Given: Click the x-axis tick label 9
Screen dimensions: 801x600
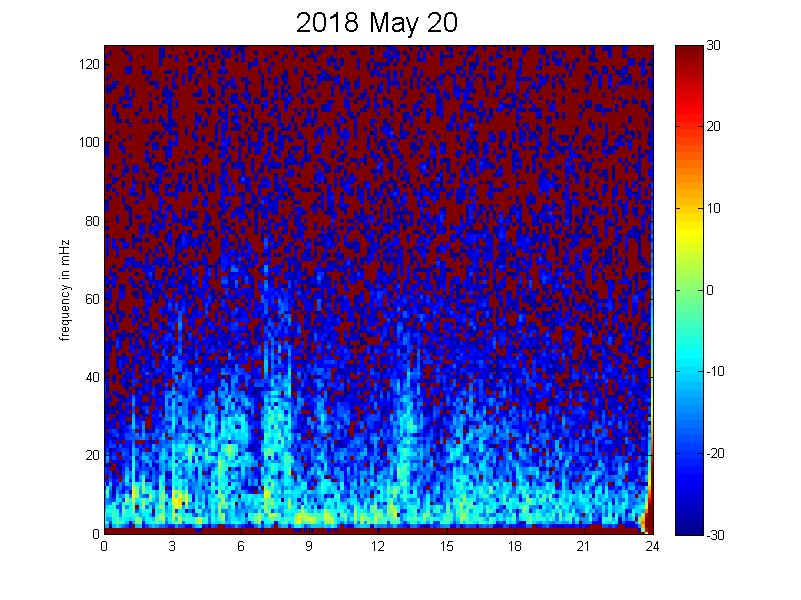Looking at the screenshot, I should click(x=309, y=546).
